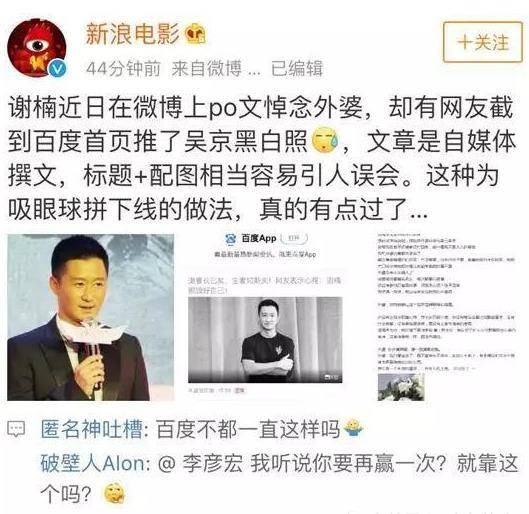Open the Wu Jing color photo thumbnail
The height and width of the screenshot is (514, 529).
(90, 317)
